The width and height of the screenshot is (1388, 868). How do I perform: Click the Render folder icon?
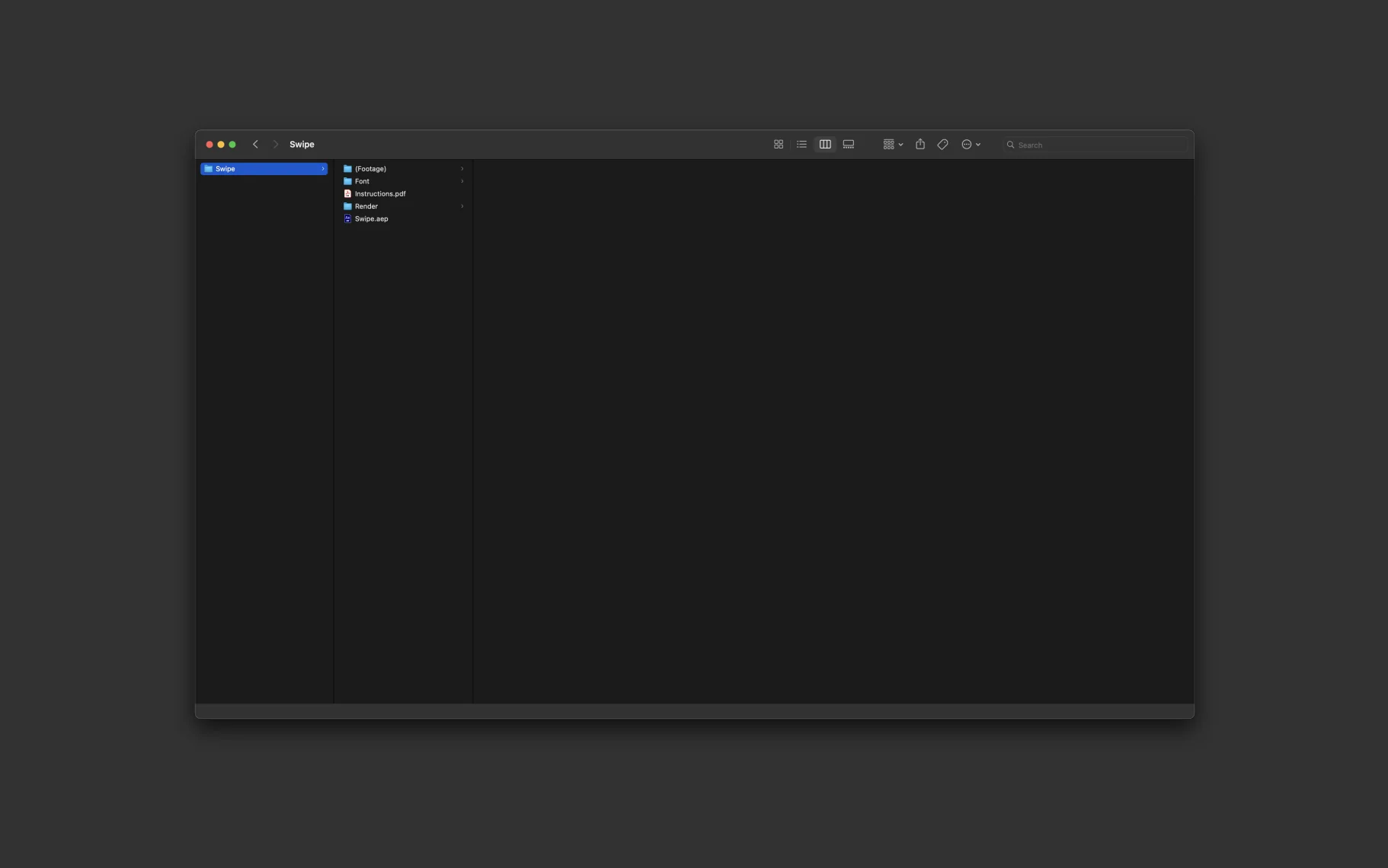(x=347, y=206)
